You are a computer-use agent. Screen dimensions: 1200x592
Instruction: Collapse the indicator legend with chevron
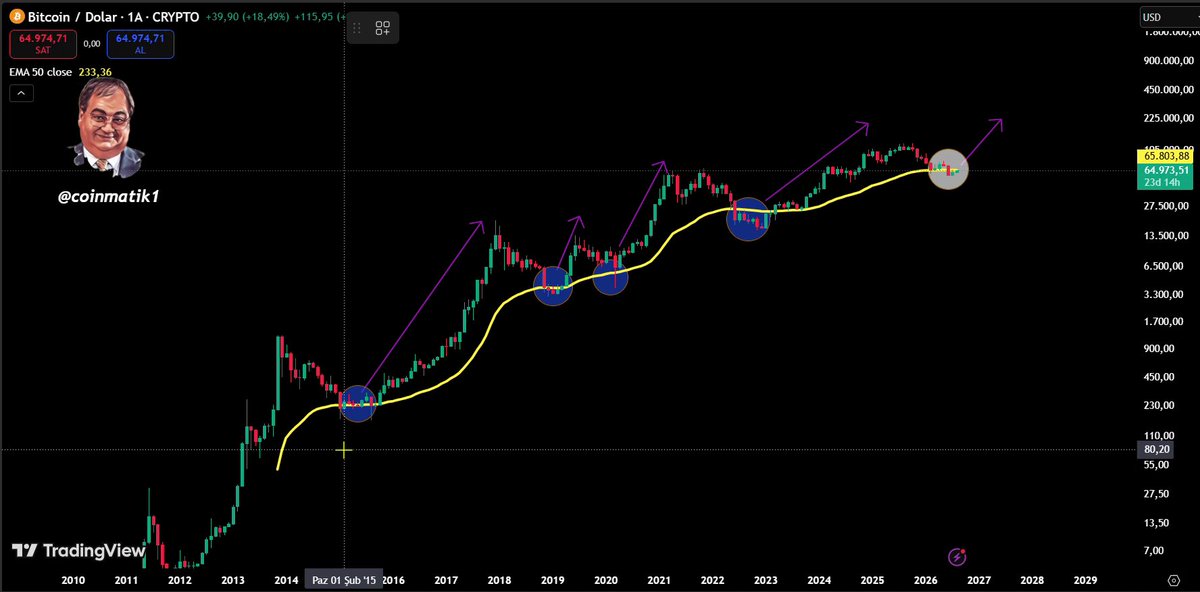coord(21,94)
